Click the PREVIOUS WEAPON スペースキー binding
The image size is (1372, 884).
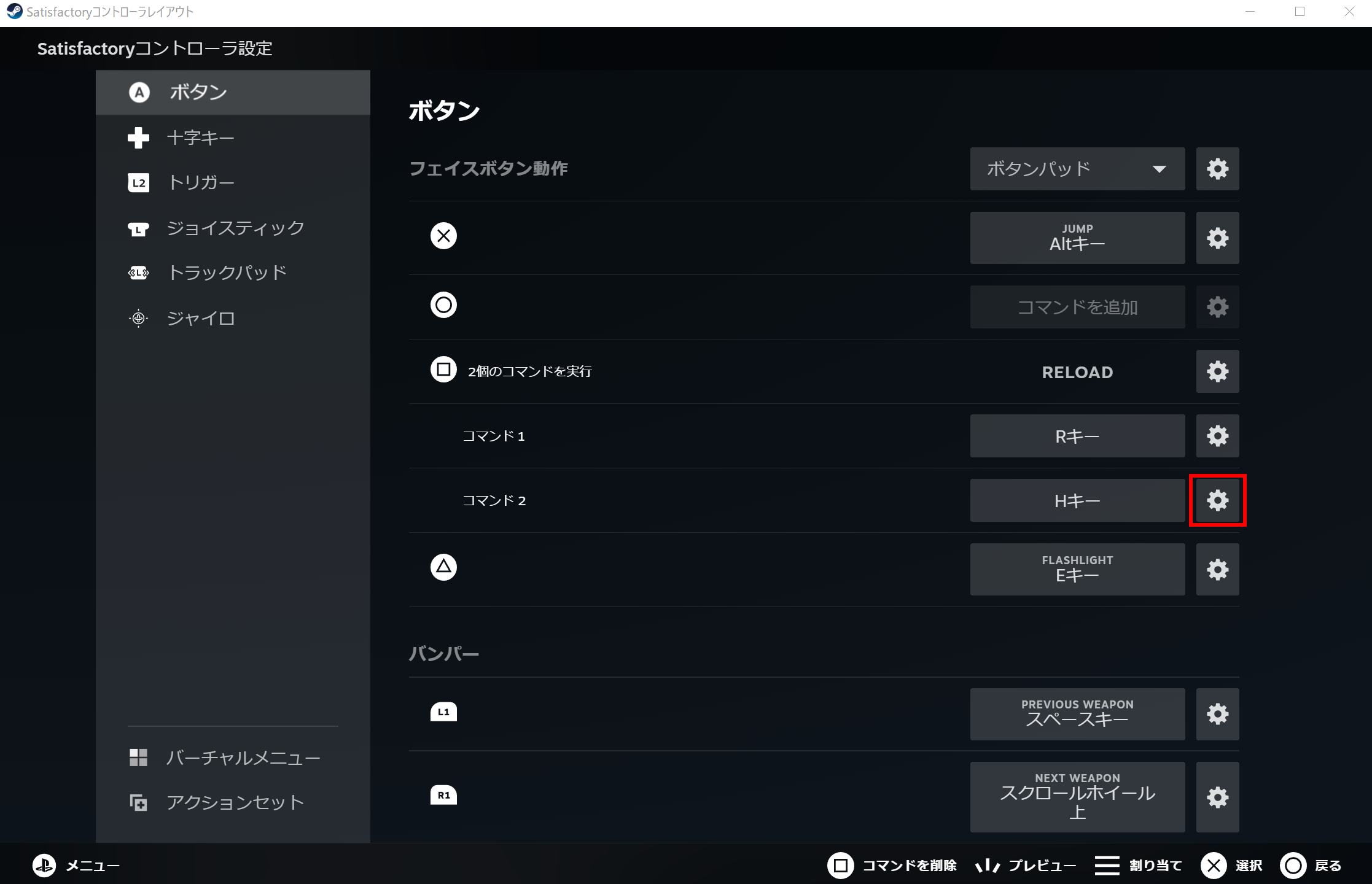tap(1077, 714)
